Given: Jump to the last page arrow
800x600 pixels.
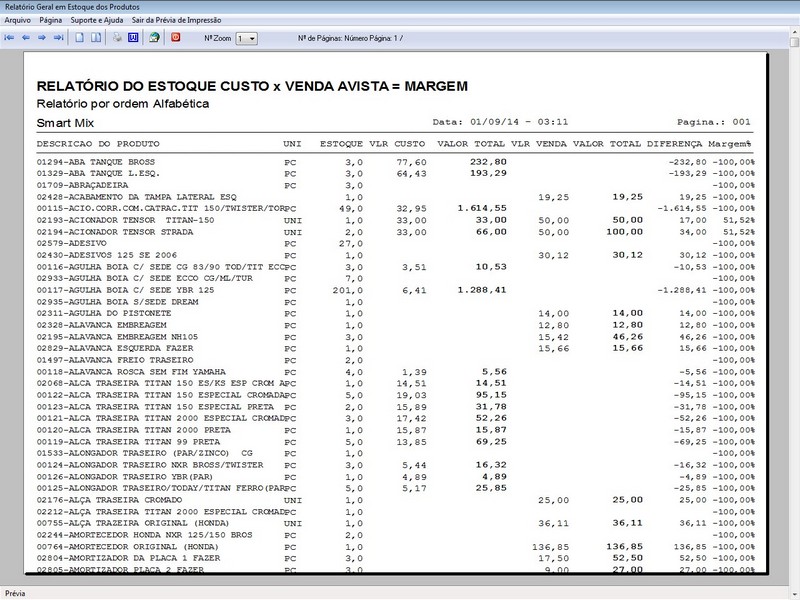Looking at the screenshot, I should [x=58, y=37].
